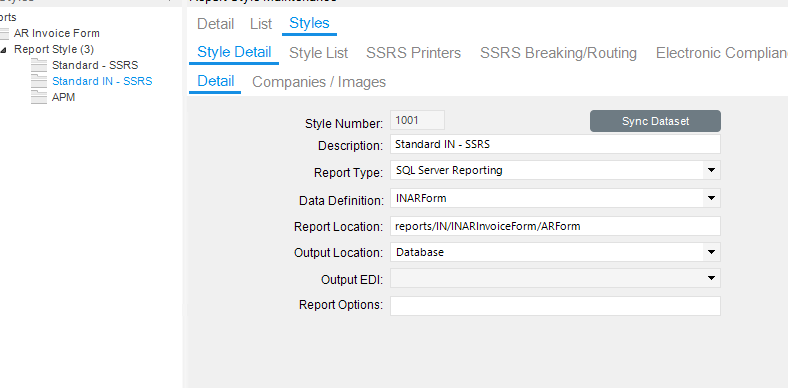Click the Output EDI label
This screenshot has width=788, height=388.
tap(352, 279)
